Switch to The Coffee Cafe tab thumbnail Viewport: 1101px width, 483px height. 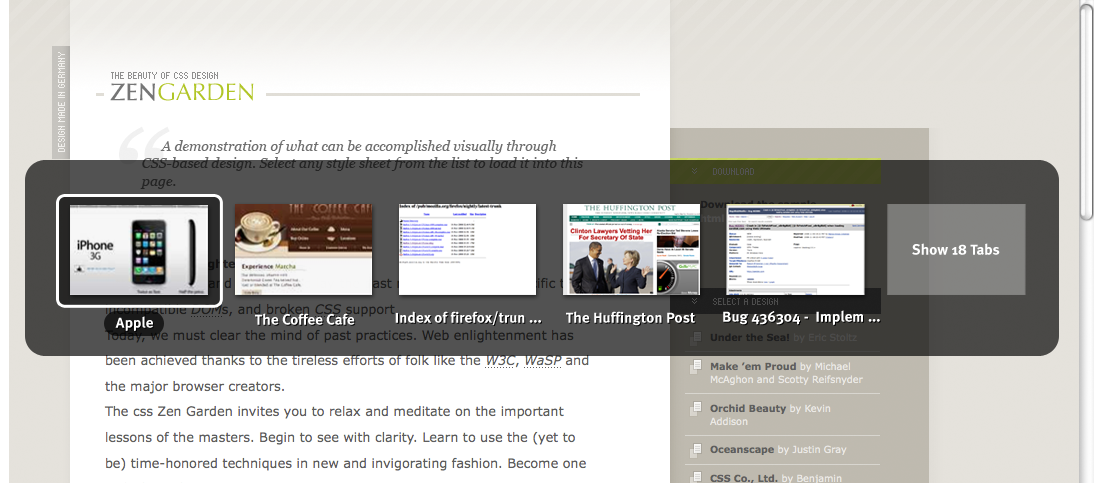(303, 249)
